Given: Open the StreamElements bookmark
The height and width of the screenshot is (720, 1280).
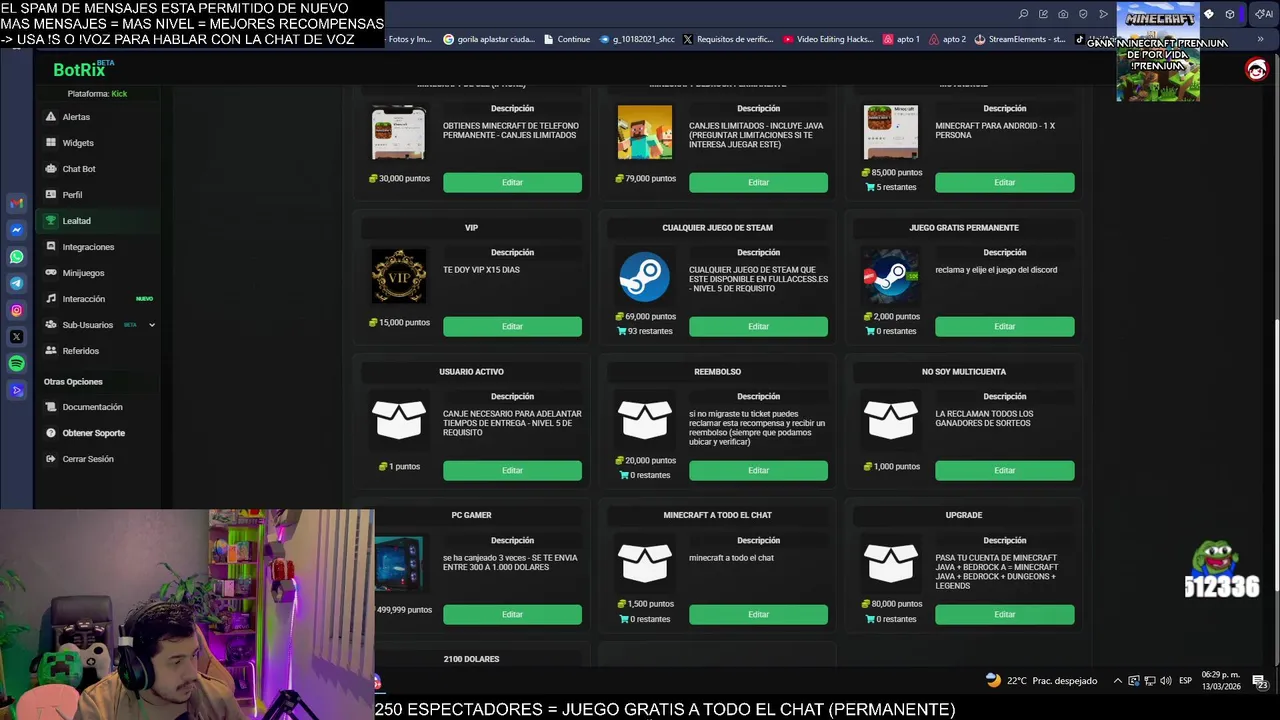Looking at the screenshot, I should [1020, 39].
